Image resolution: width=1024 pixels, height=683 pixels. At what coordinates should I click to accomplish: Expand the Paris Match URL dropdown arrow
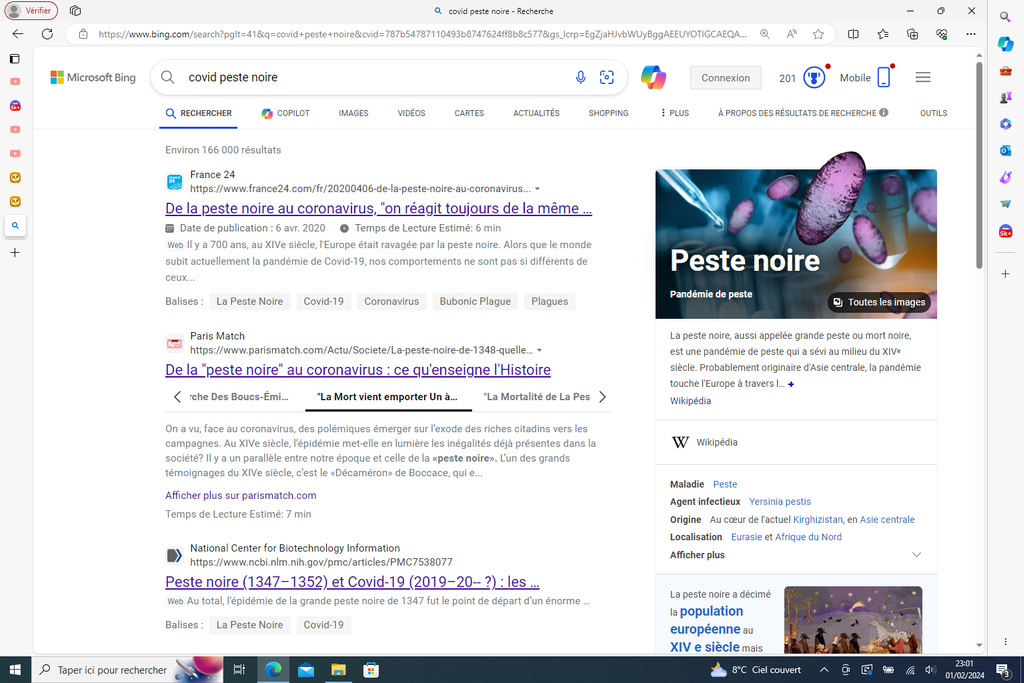pos(540,351)
